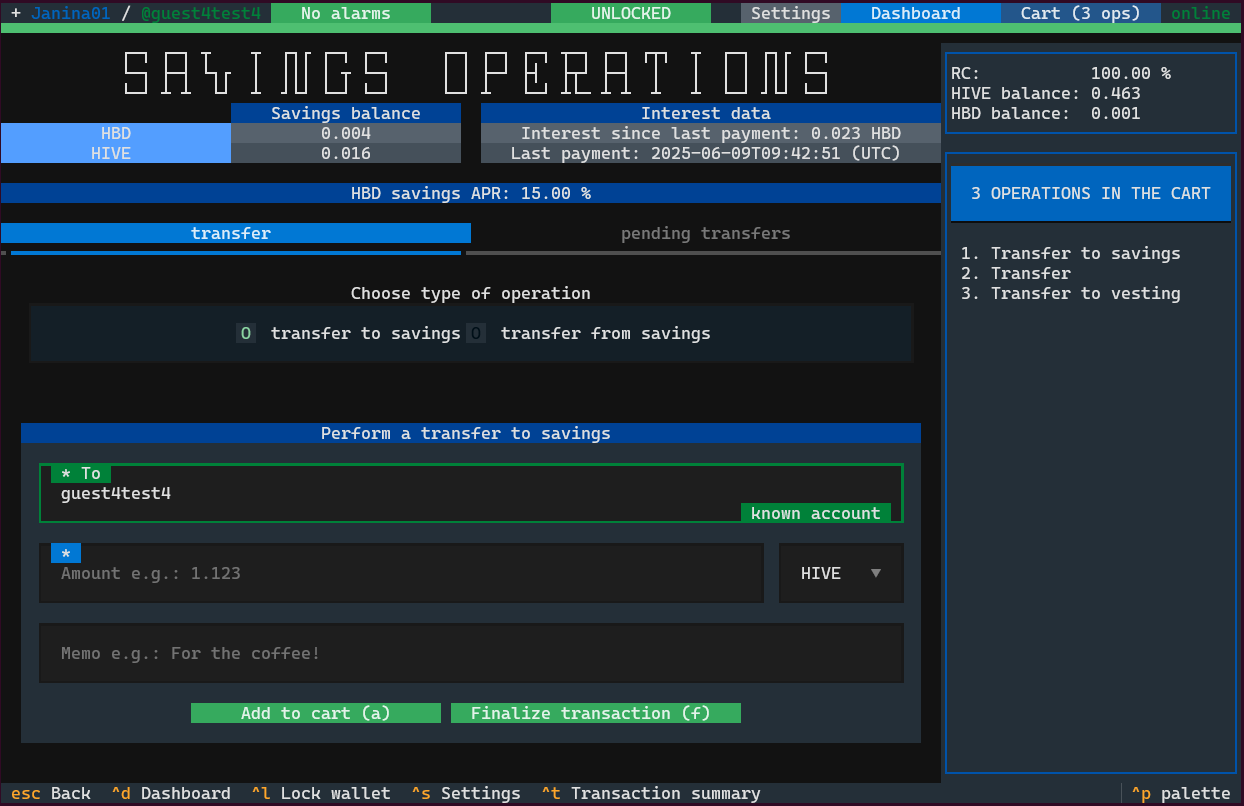Click the ^d Dashboard footer shortcut
The image size is (1244, 806).
pos(171,793)
